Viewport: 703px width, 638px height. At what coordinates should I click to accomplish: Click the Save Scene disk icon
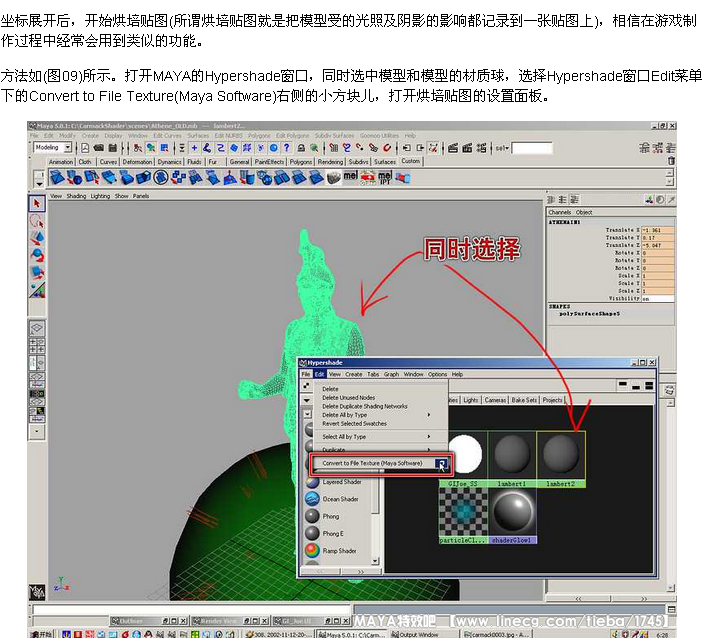(113, 148)
